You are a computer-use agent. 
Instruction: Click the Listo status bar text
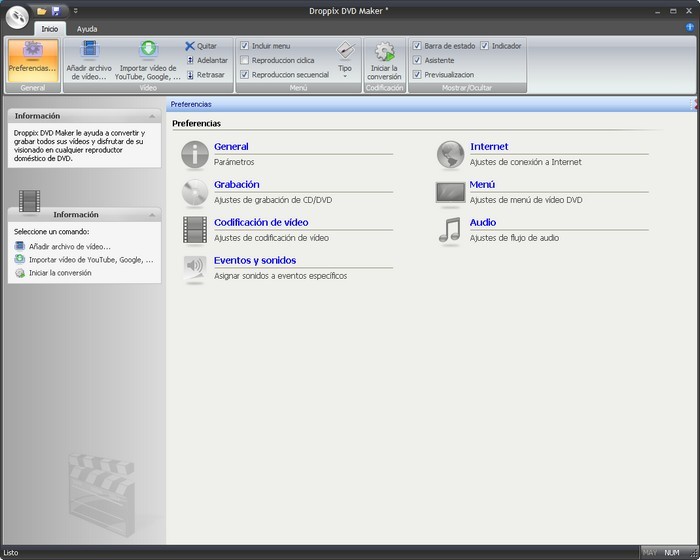click(11, 553)
